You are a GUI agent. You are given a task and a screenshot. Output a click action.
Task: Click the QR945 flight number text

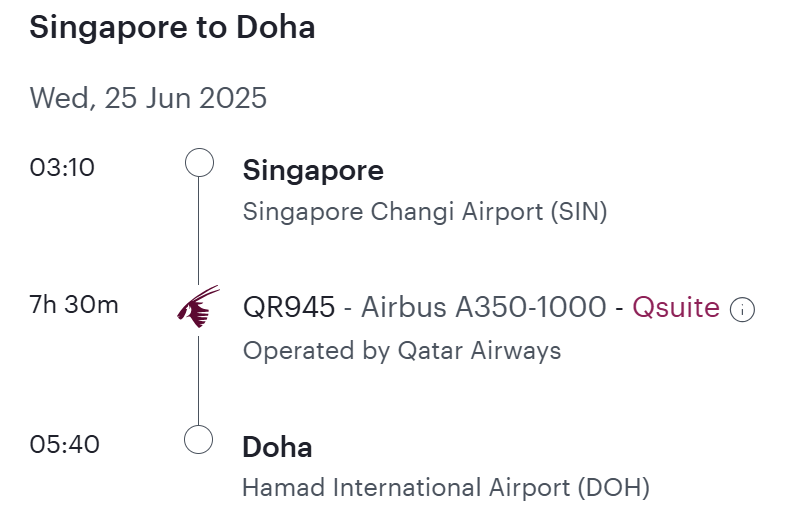(x=289, y=307)
